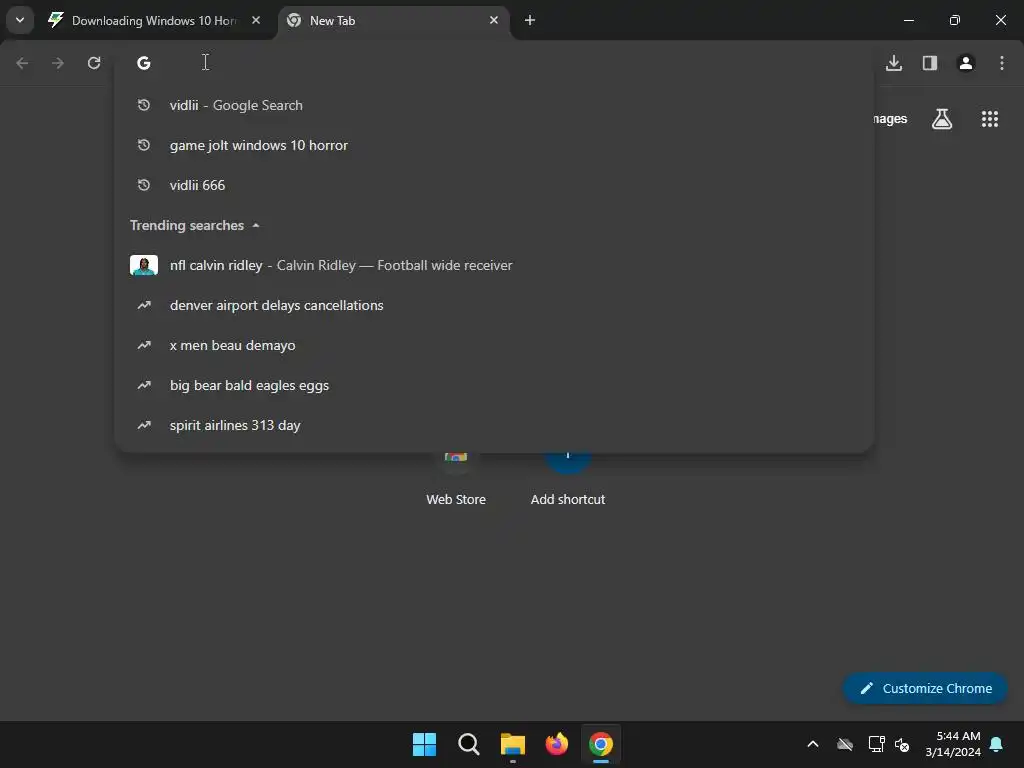Viewport: 1024px width, 768px height.
Task: Open a new tab with plus button
Action: click(x=530, y=20)
